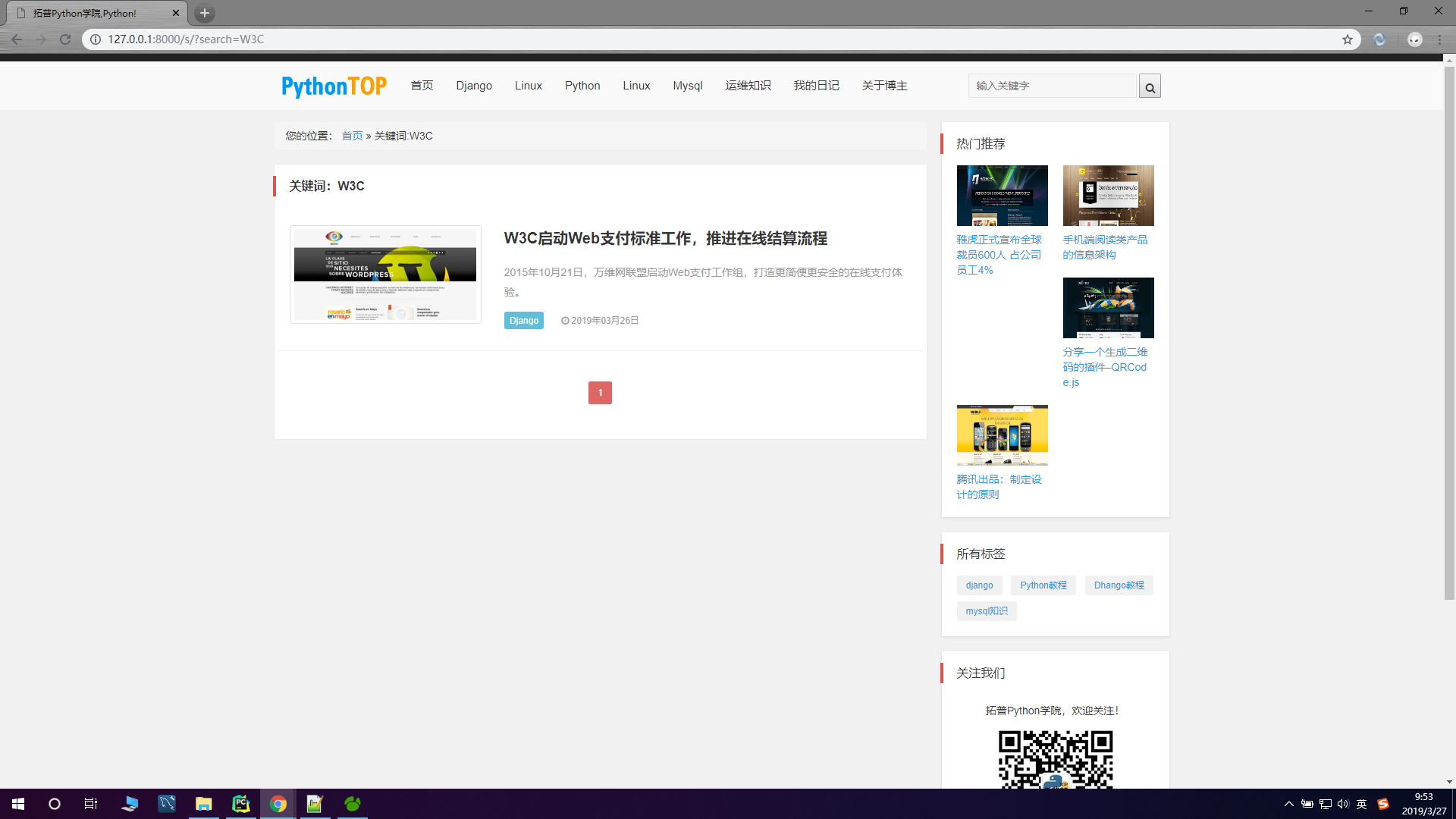The height and width of the screenshot is (819, 1456).
Task: Go back with browser back arrow
Action: [17, 39]
